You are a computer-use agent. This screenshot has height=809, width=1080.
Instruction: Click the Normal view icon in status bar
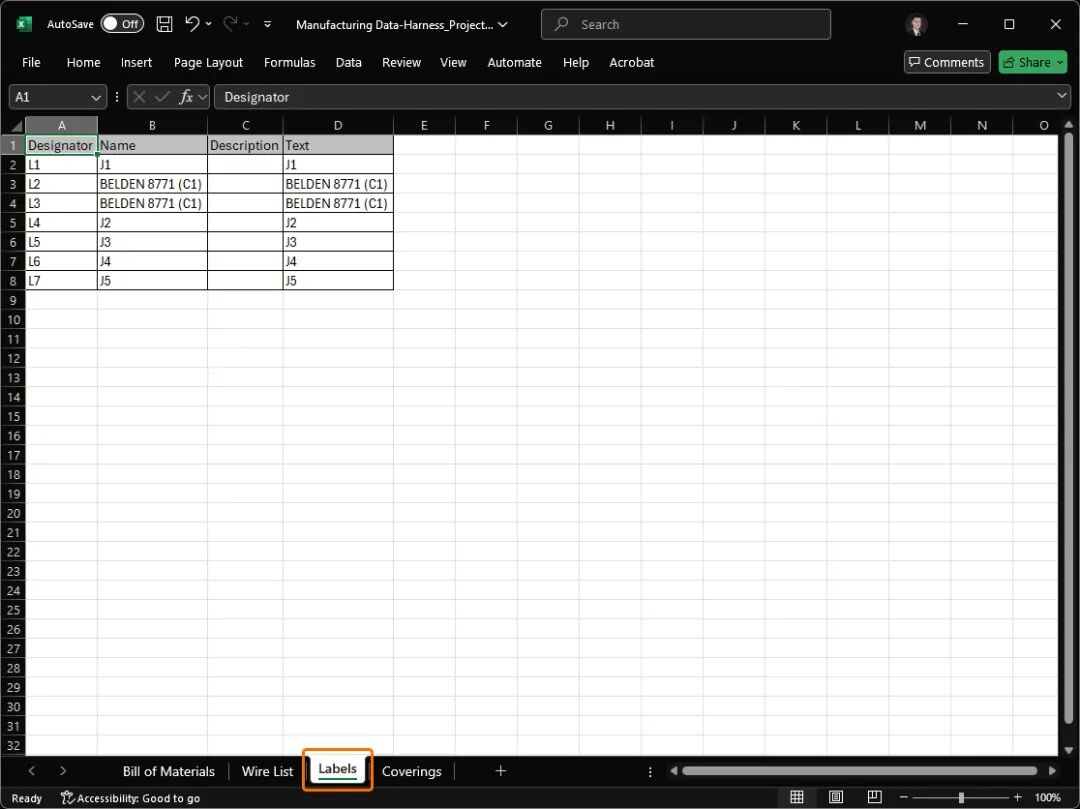pyautogui.click(x=797, y=797)
